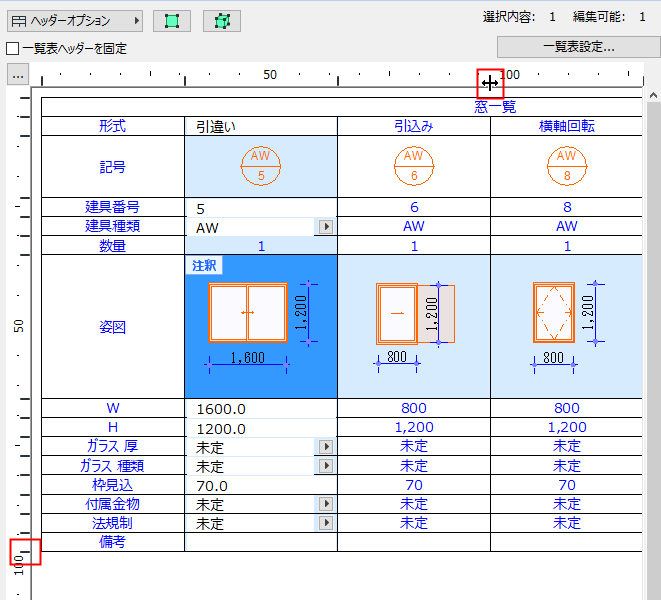Click the 引違い format cell

pos(261,126)
